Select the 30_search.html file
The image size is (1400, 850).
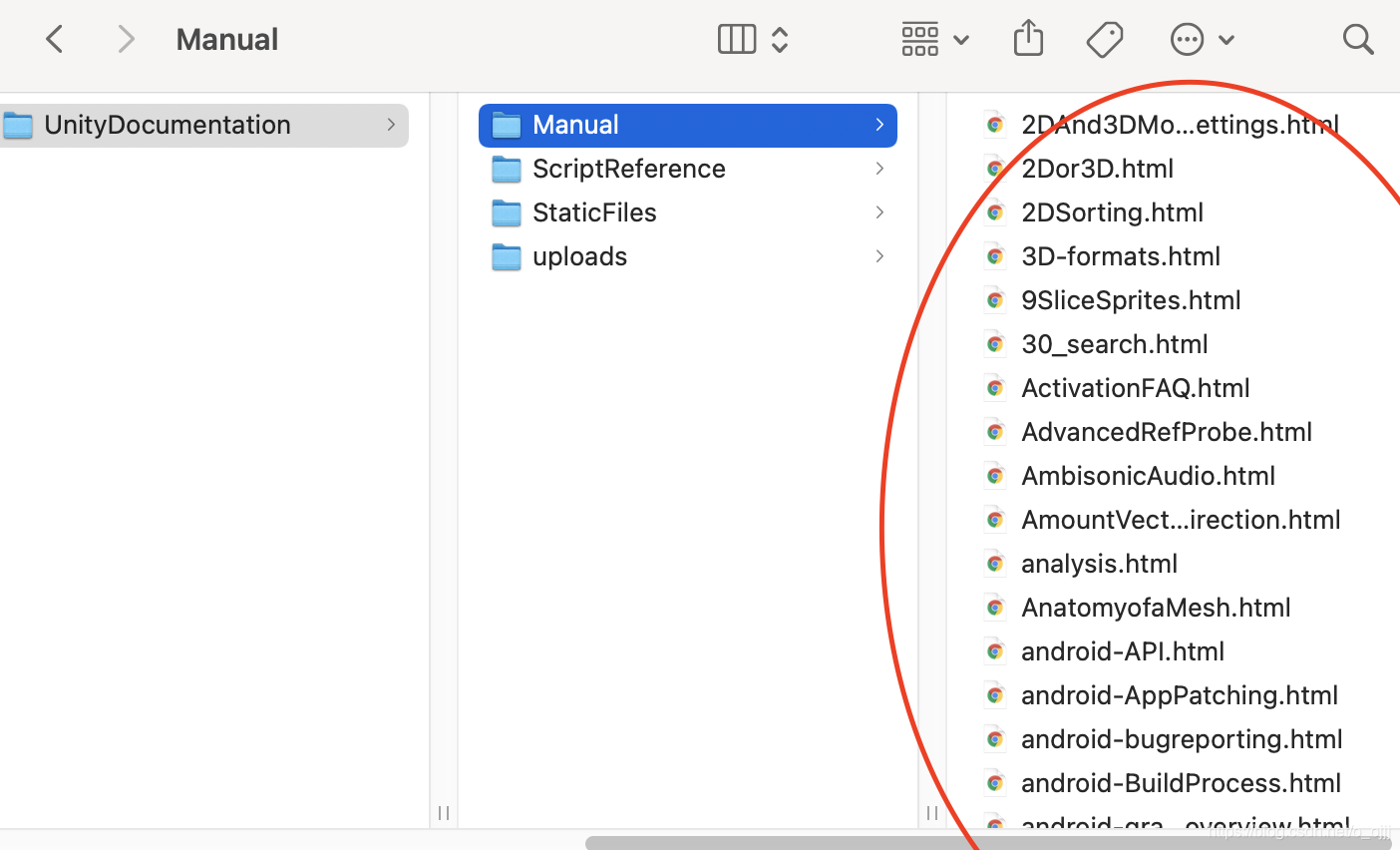(1115, 344)
